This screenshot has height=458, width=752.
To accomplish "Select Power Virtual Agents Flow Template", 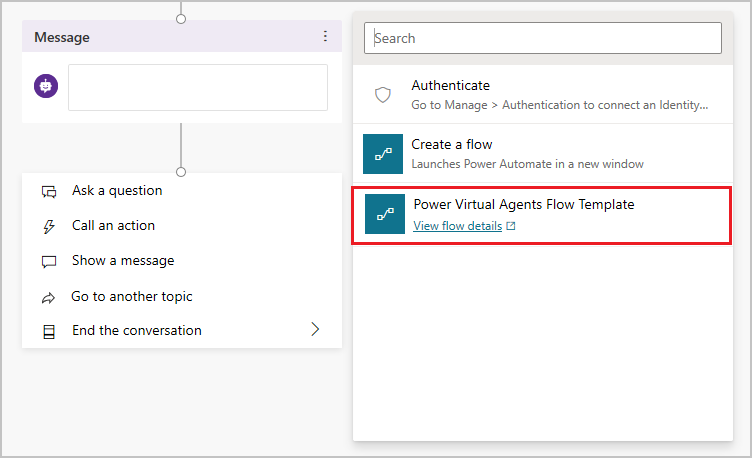I will pos(541,215).
